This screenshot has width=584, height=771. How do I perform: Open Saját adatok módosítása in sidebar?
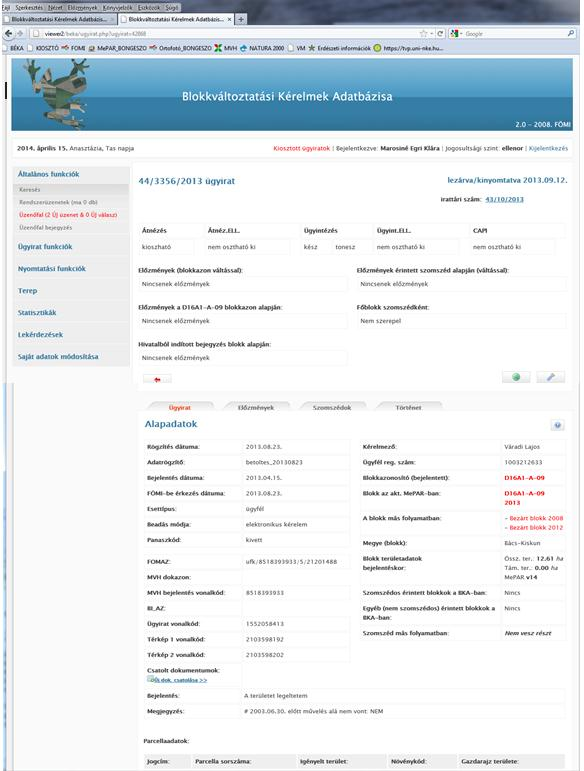point(58,356)
